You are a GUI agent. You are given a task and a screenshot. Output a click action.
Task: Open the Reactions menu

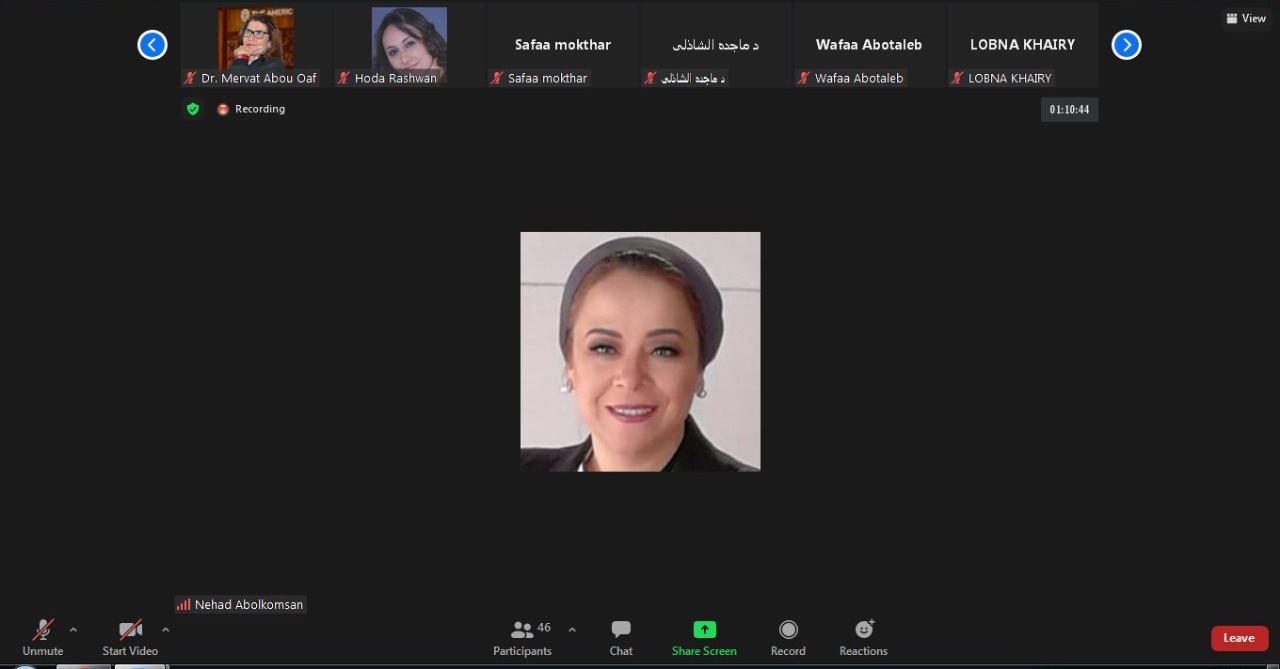(863, 636)
